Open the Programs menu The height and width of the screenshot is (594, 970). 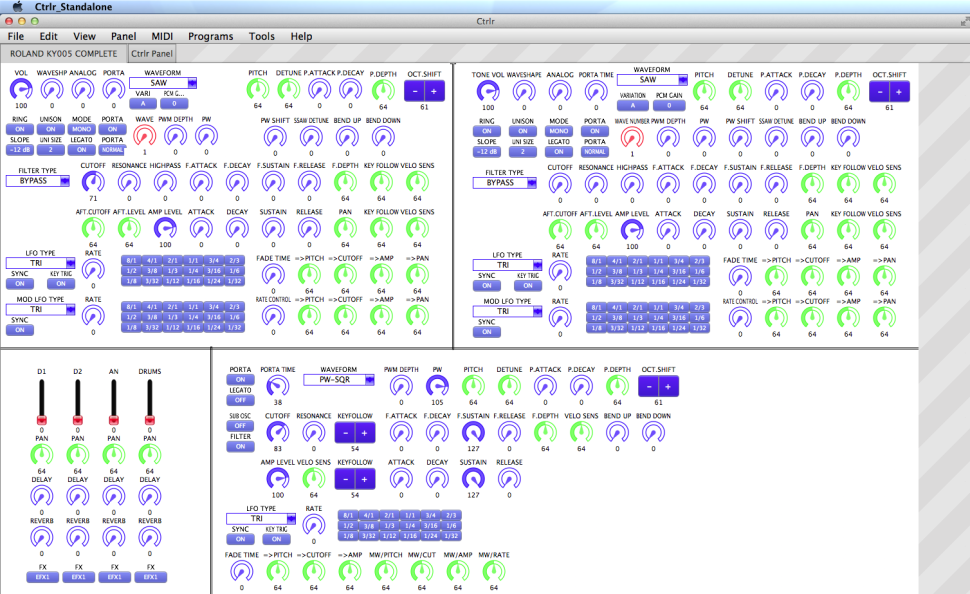tap(210, 36)
